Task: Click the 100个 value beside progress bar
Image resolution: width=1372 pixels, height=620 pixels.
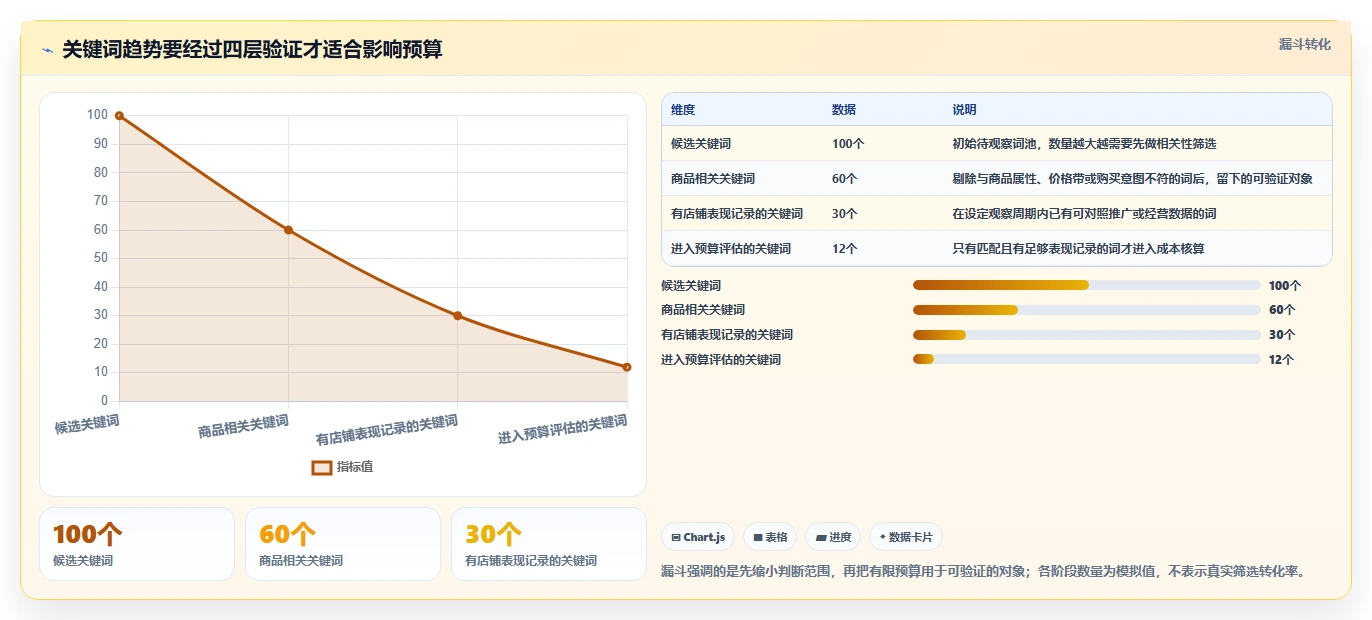Action: [1285, 286]
